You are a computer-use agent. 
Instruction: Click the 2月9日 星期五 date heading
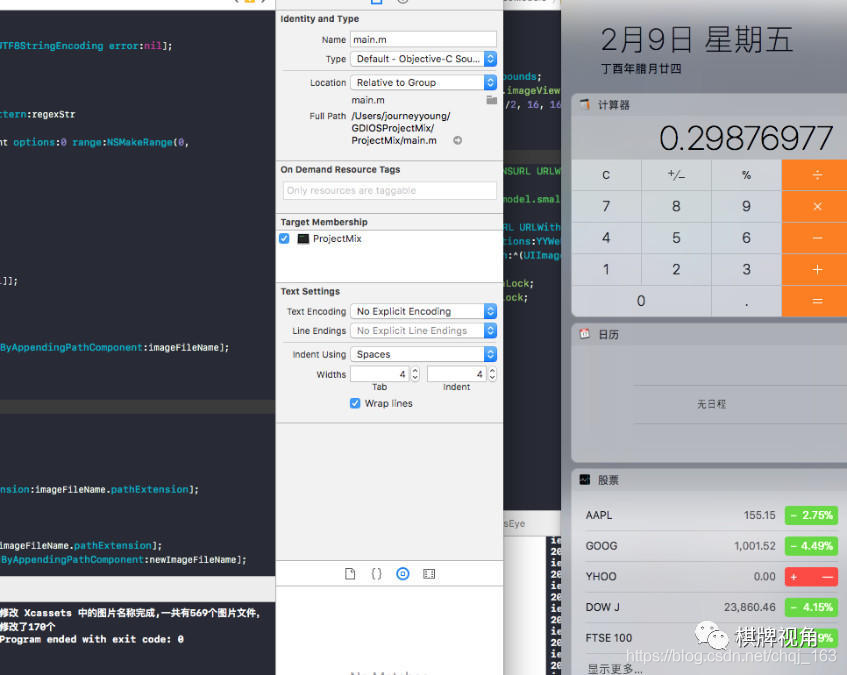tap(697, 40)
